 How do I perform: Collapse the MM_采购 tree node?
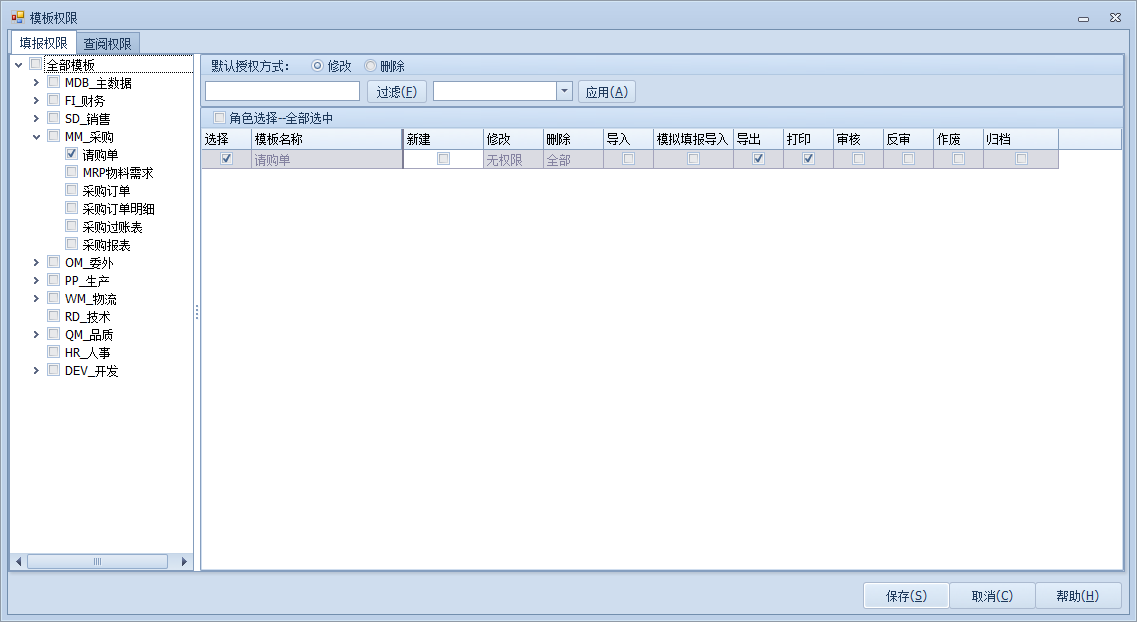pos(37,137)
